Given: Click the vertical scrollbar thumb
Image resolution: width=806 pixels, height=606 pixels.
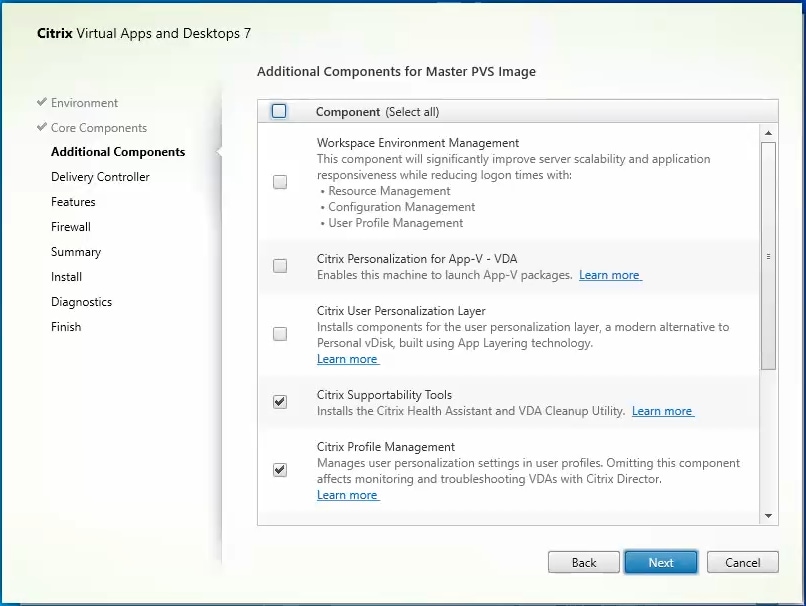Looking at the screenshot, I should click(x=768, y=255).
